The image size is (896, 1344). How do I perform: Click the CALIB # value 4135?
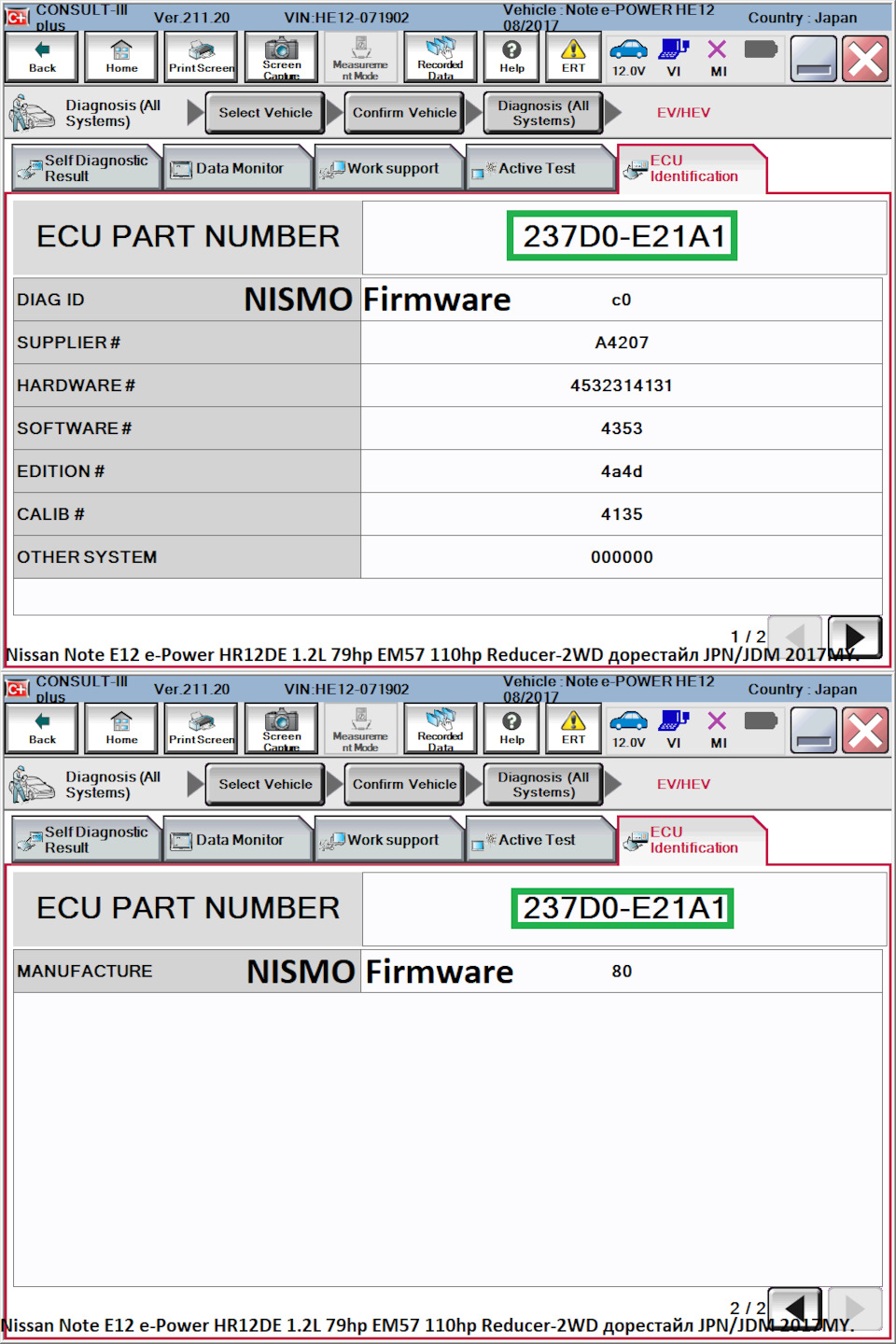tap(622, 514)
